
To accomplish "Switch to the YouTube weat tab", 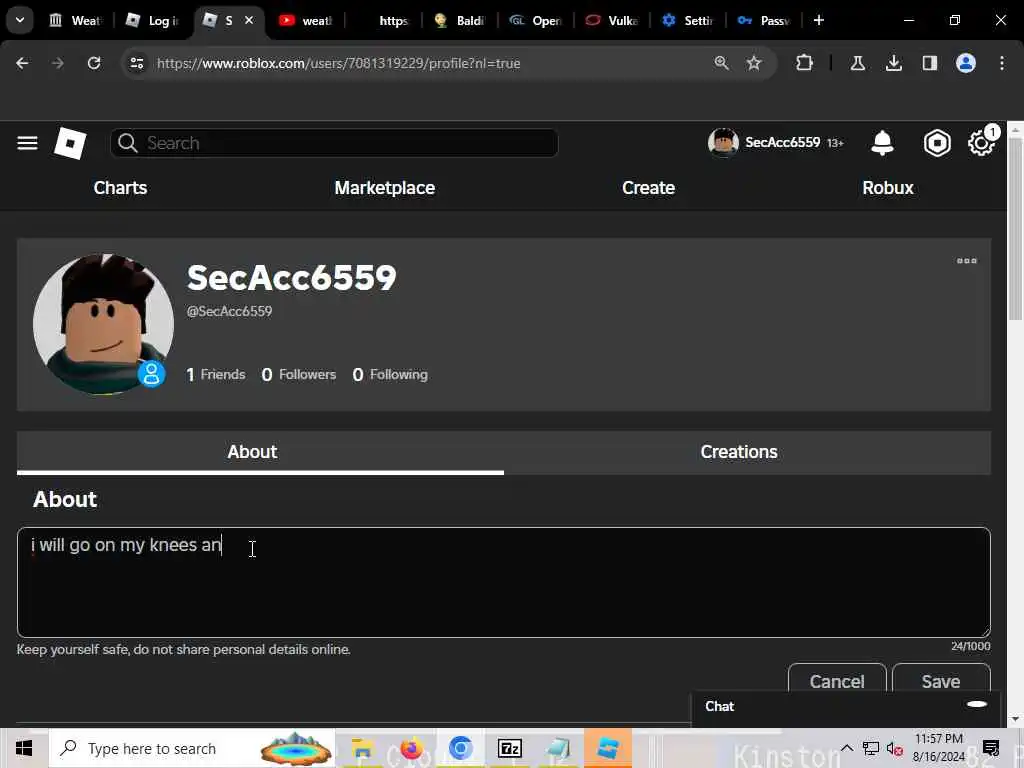I will (305, 21).
